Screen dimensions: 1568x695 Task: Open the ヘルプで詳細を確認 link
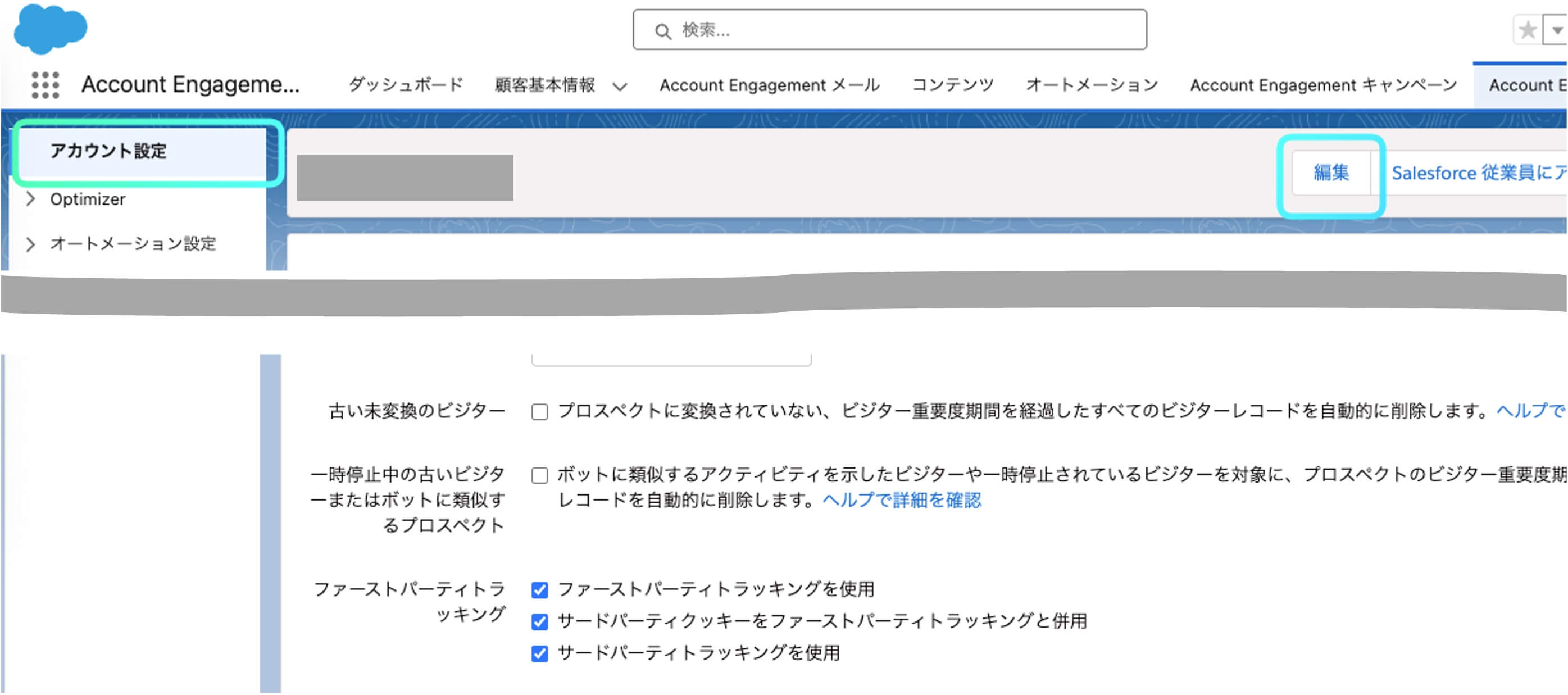coord(903,500)
